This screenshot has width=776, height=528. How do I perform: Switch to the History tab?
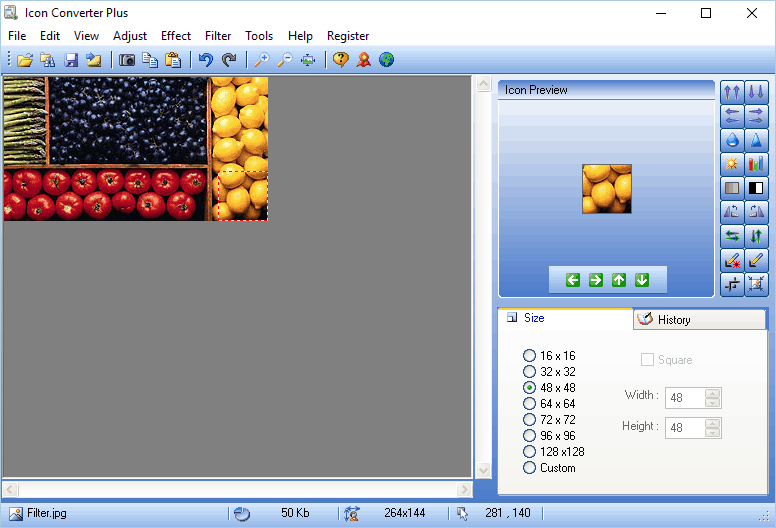pos(699,320)
